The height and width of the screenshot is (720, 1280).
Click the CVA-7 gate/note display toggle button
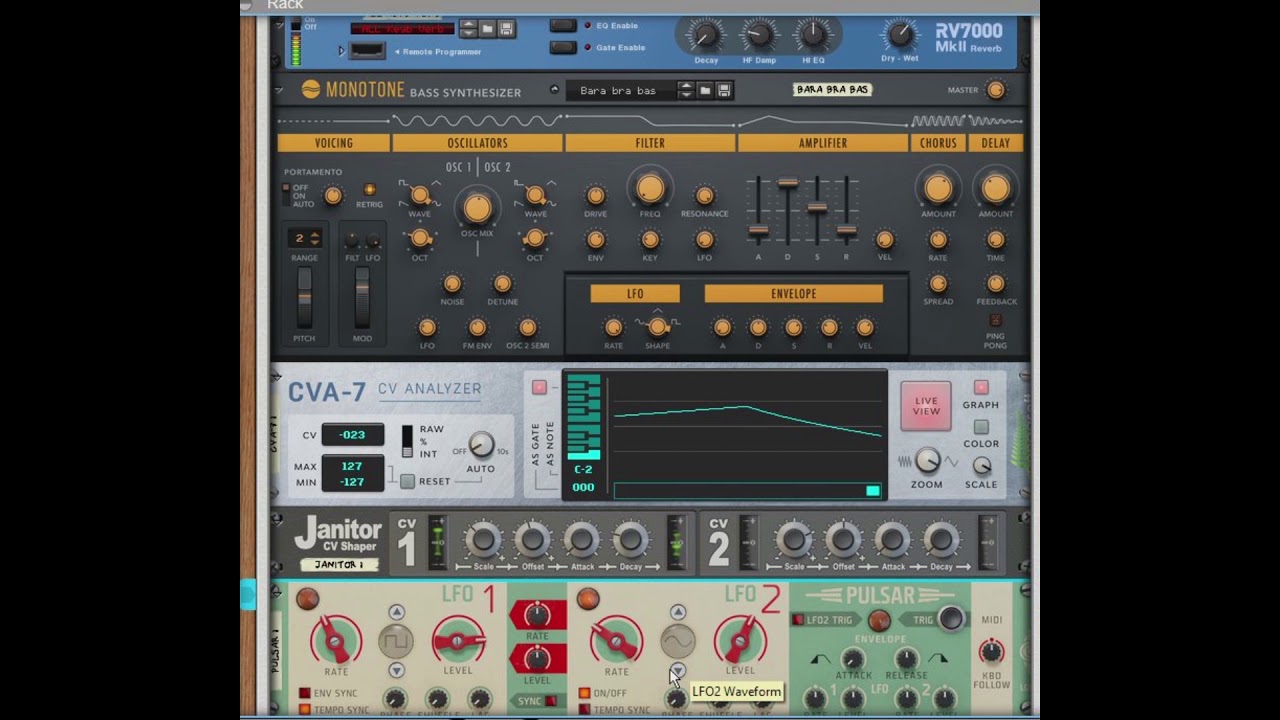(539, 388)
